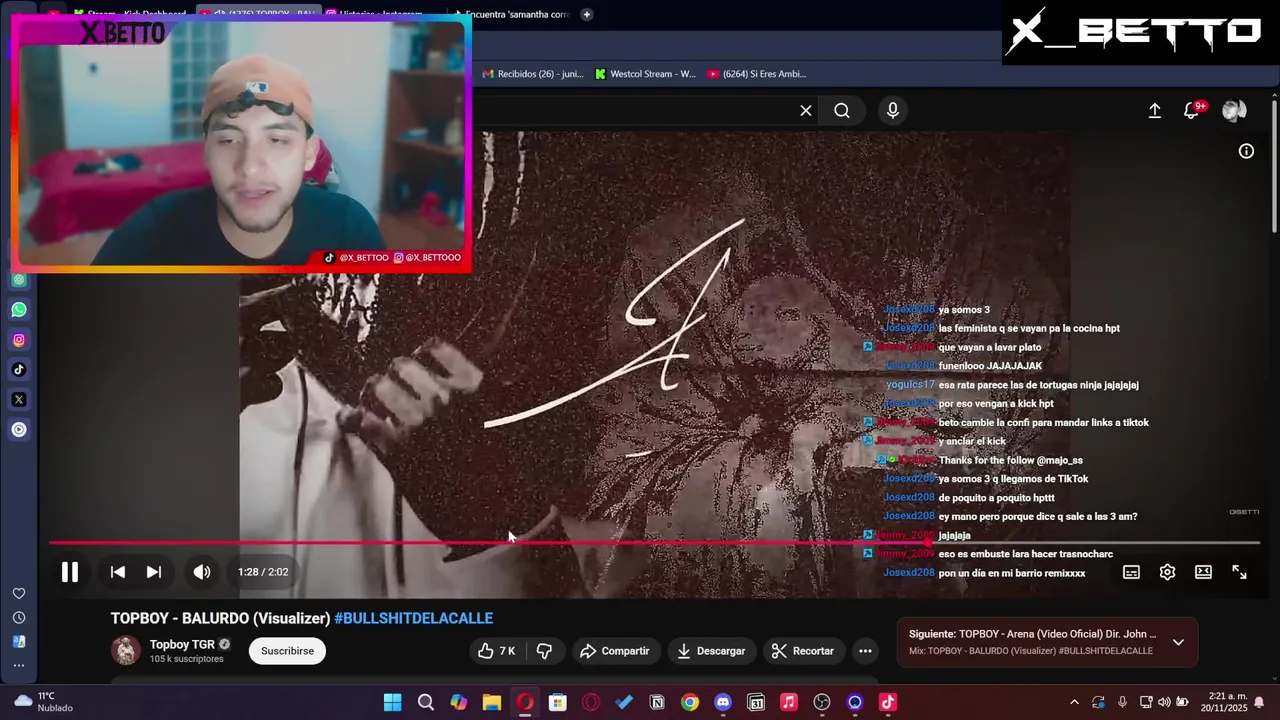Open Notion from the taskbar

[657, 702]
